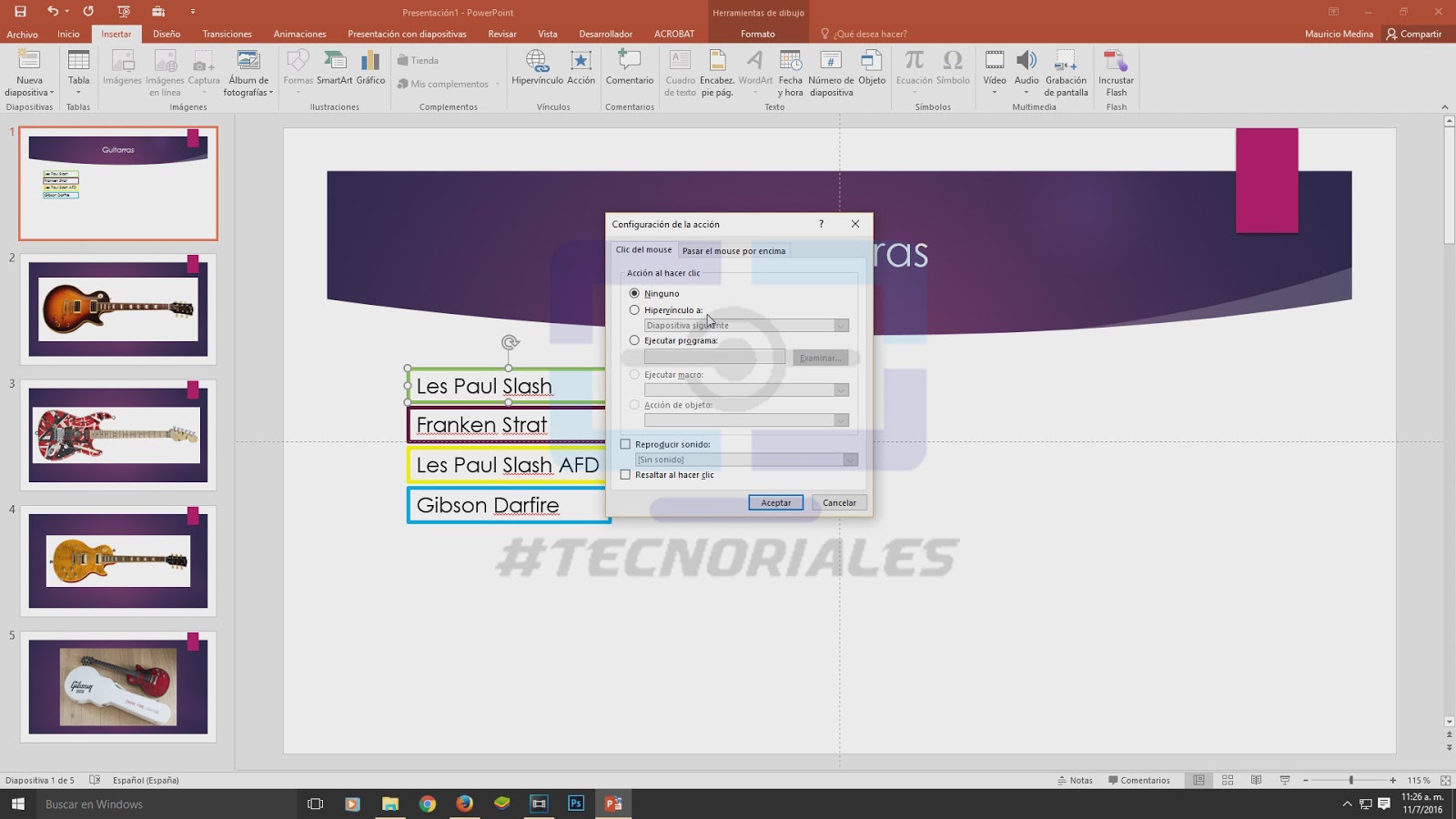Switch to the Pasar el mouse por encima tab
Viewport: 1456px width, 819px height.
(x=734, y=250)
